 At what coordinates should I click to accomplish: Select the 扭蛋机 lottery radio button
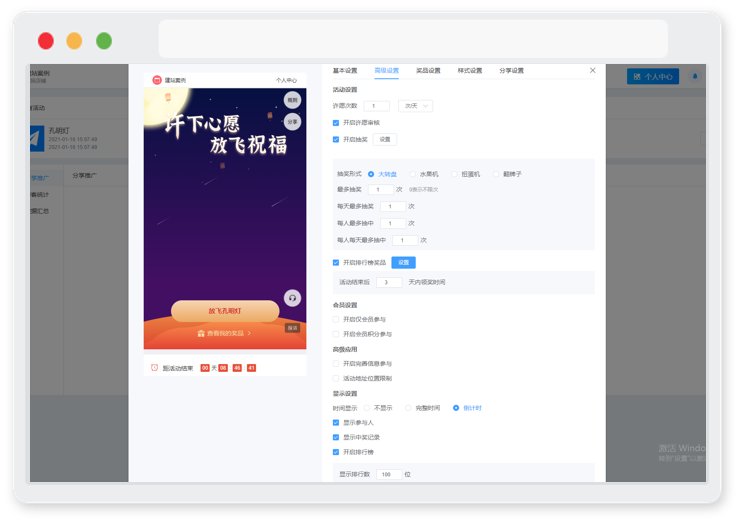coord(454,174)
